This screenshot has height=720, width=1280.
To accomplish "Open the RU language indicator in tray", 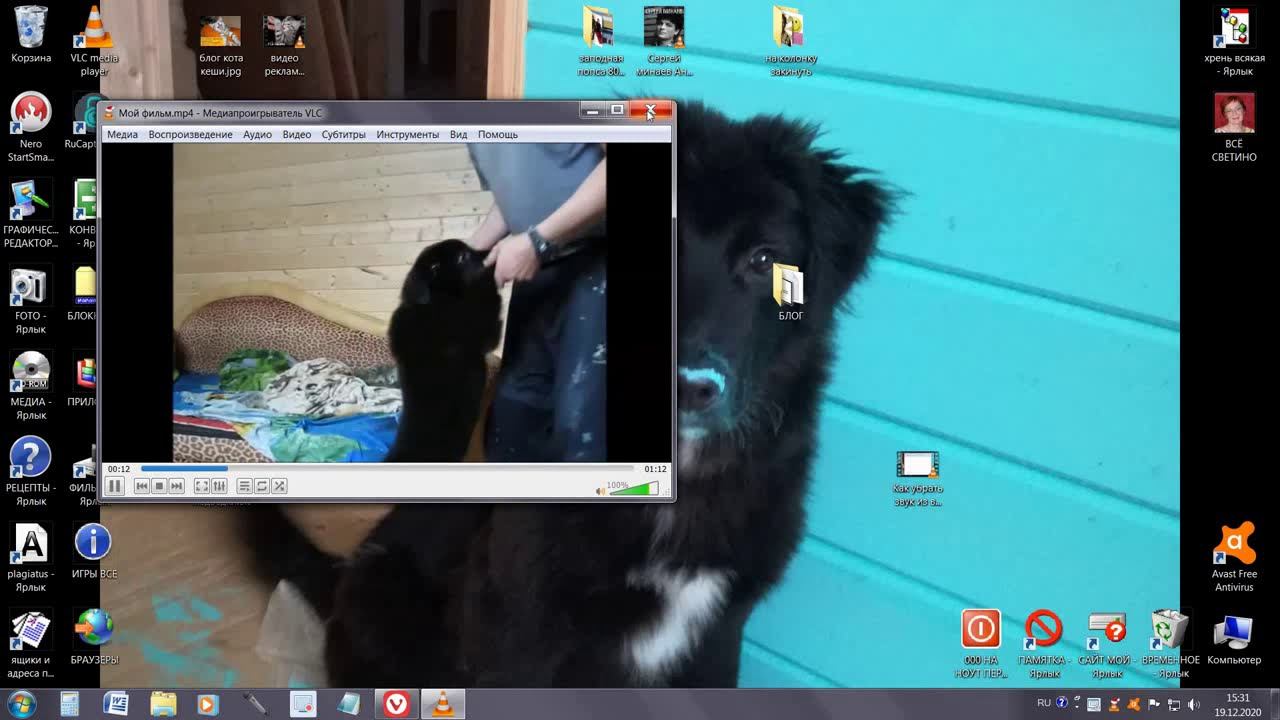I will coord(1044,703).
